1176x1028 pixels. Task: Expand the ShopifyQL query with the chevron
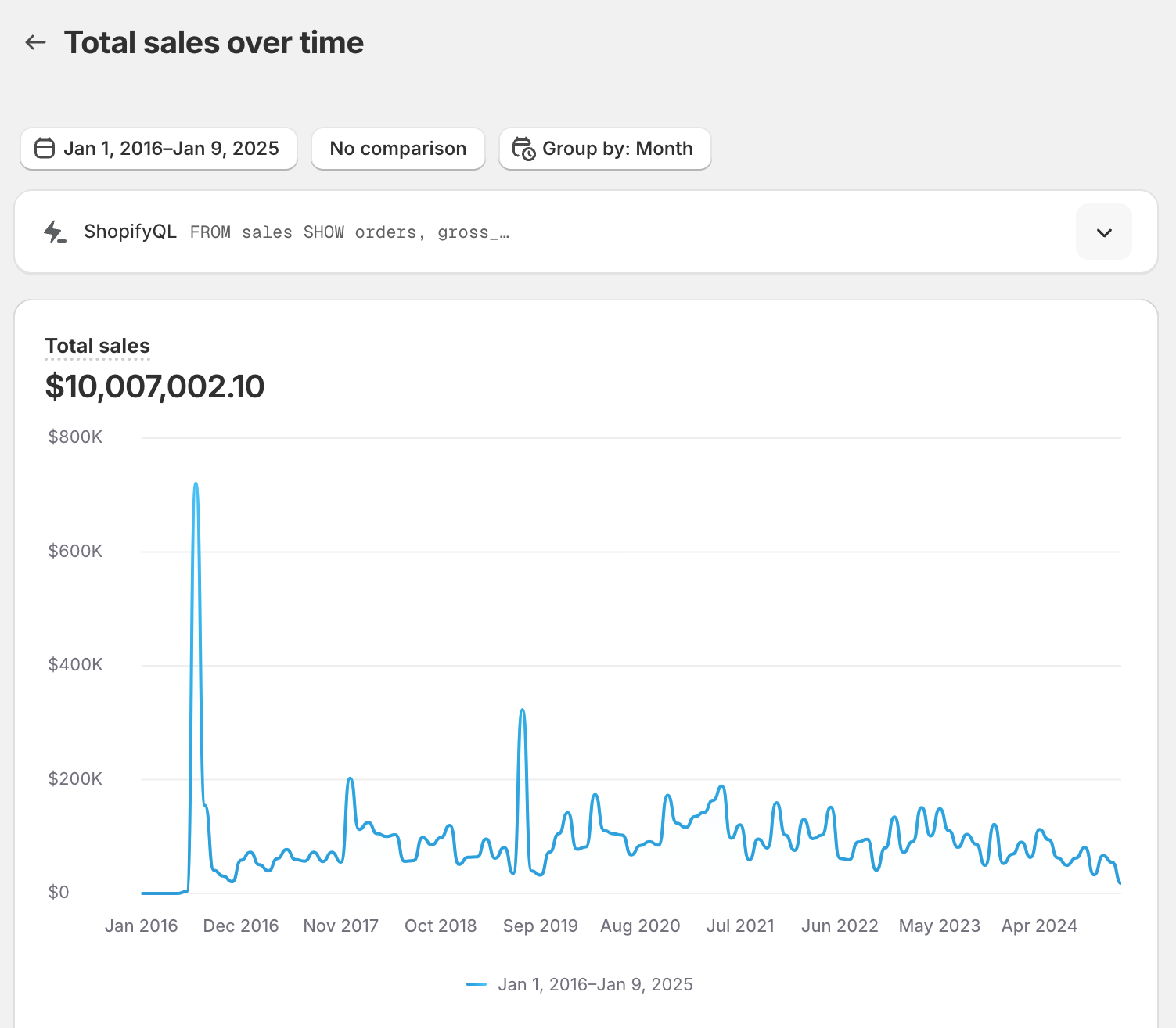coord(1103,232)
